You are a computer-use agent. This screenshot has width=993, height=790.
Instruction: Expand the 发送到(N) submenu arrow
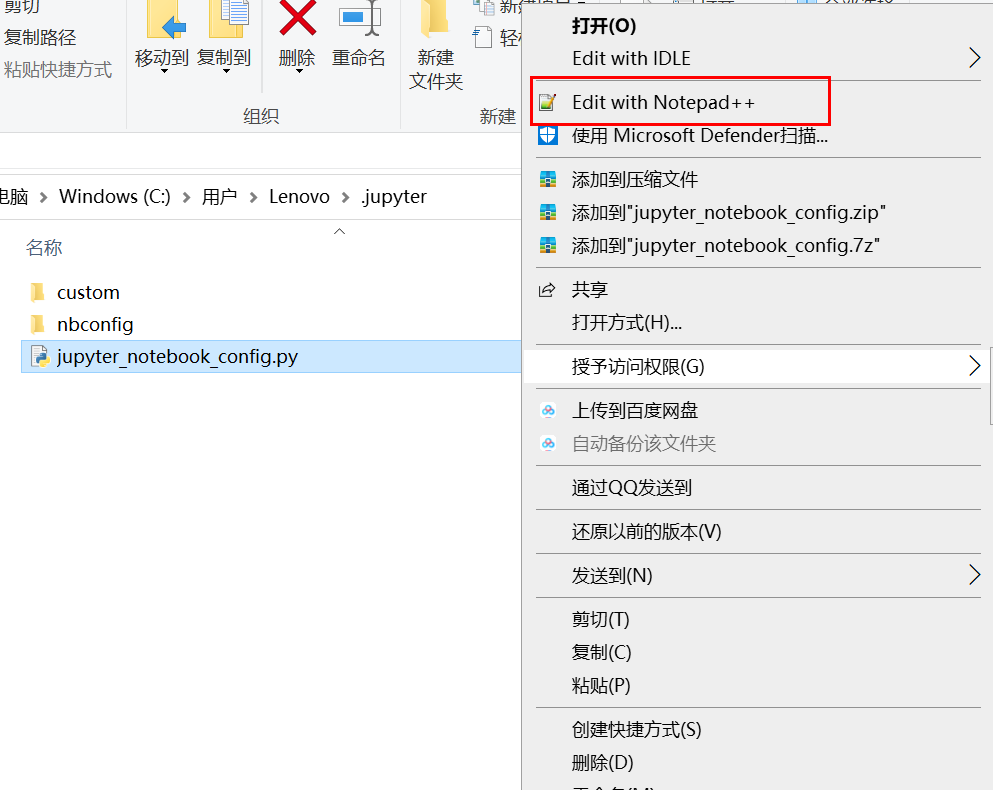[973, 574]
